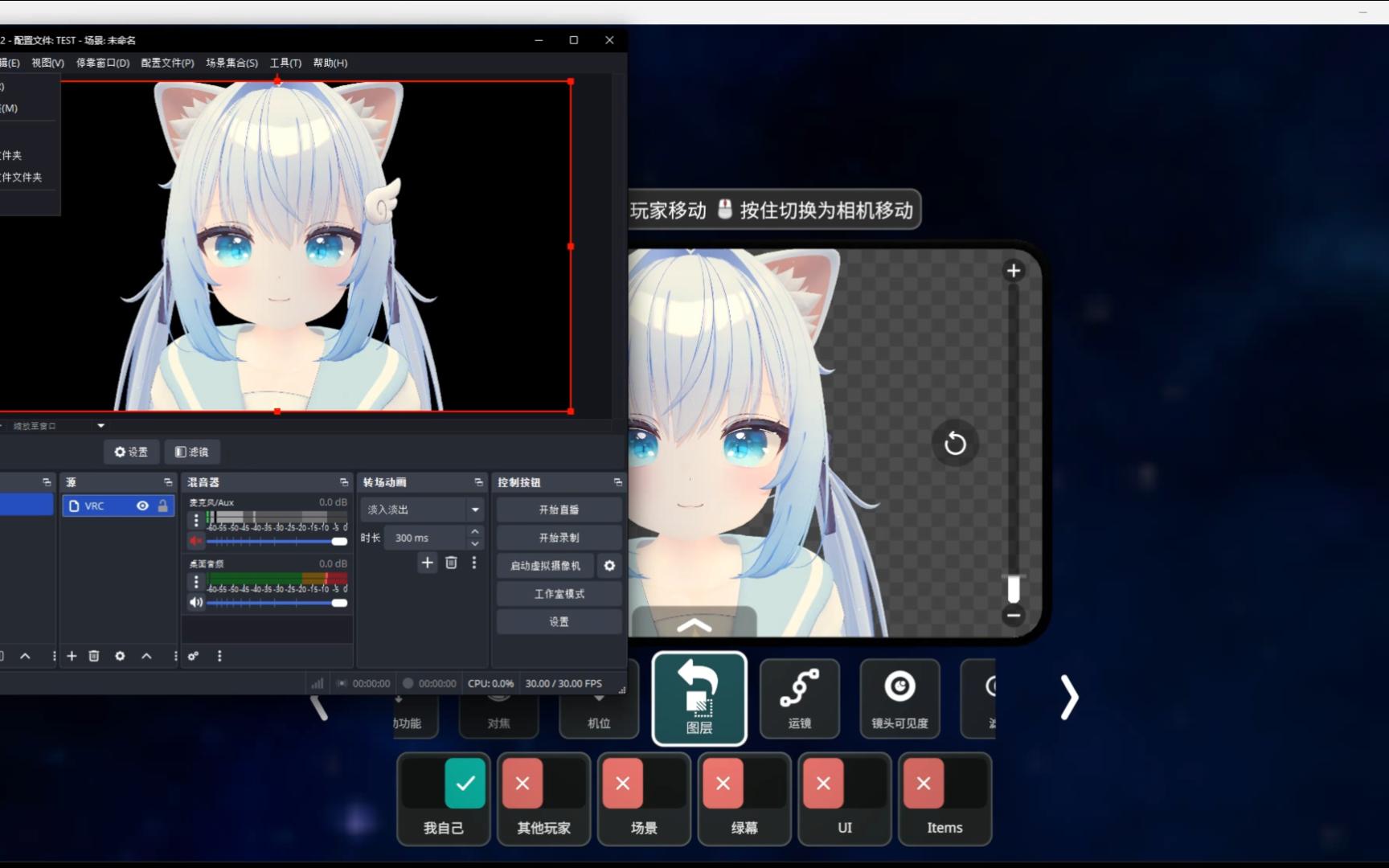Open 设置 properties button below preview
Viewport: 1389px width, 868px height.
pyautogui.click(x=131, y=452)
